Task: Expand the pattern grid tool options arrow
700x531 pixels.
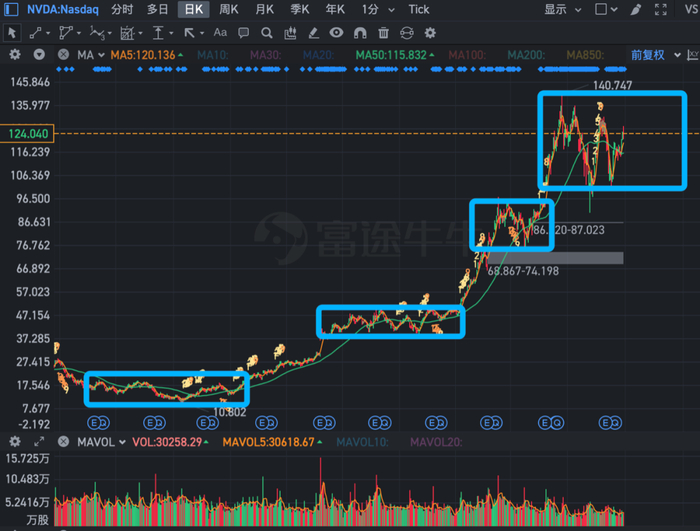Action: [140, 33]
